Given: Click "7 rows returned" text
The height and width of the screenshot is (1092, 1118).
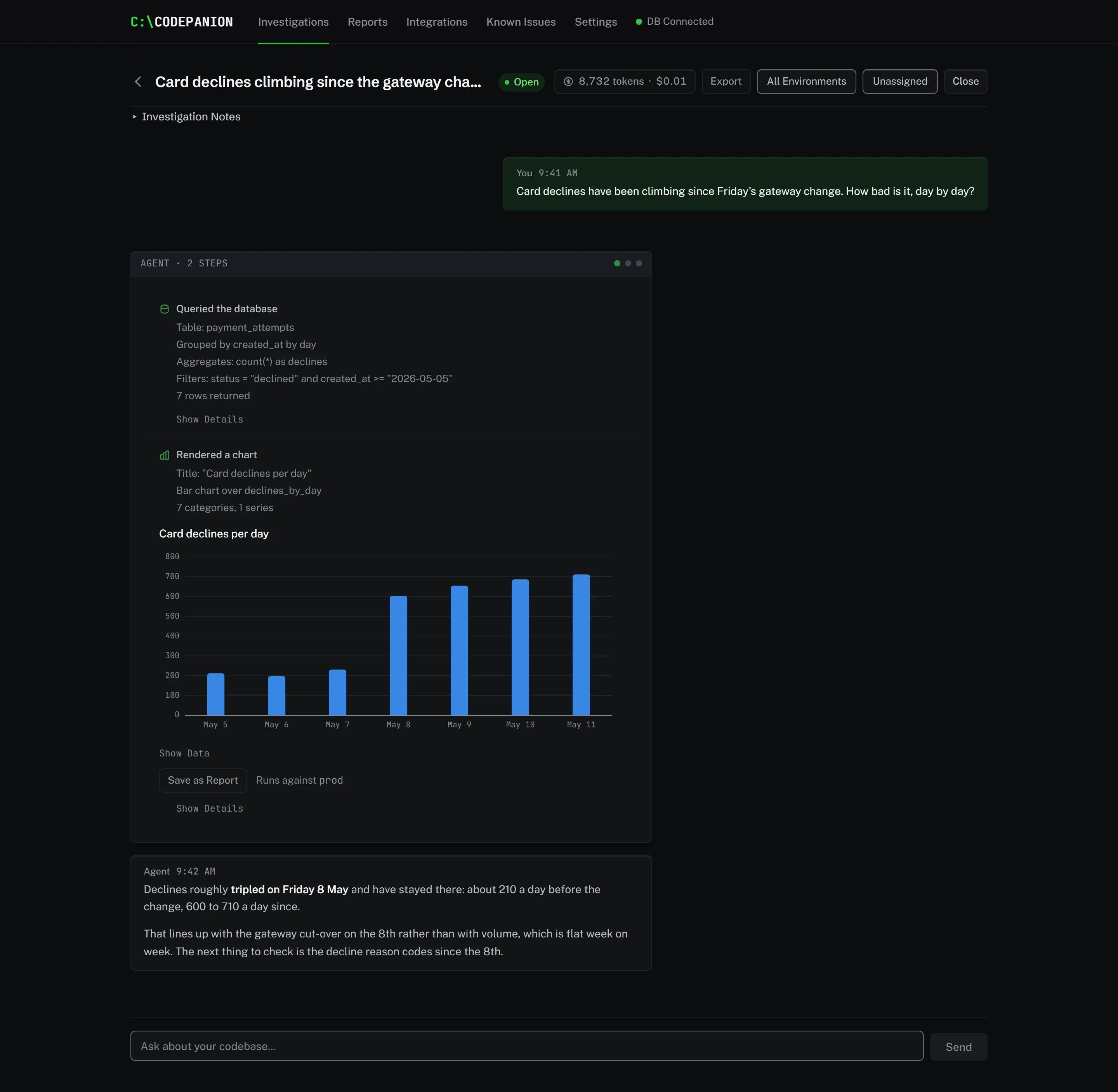Looking at the screenshot, I should click(x=213, y=396).
